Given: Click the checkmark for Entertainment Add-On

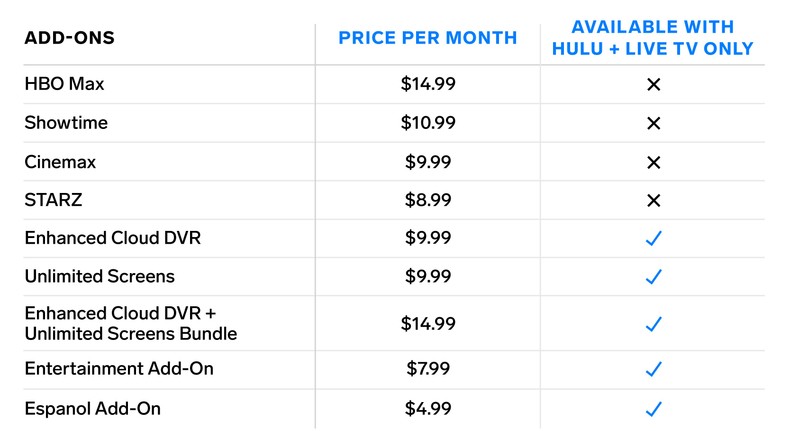Looking at the screenshot, I should click(653, 369).
